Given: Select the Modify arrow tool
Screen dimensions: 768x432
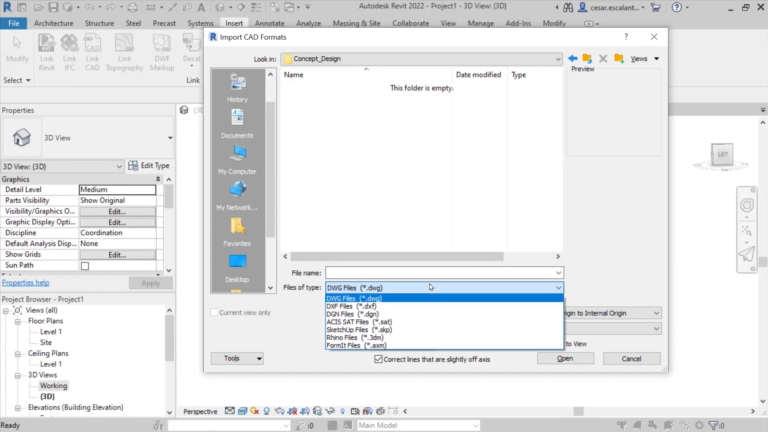Looking at the screenshot, I should (x=17, y=49).
